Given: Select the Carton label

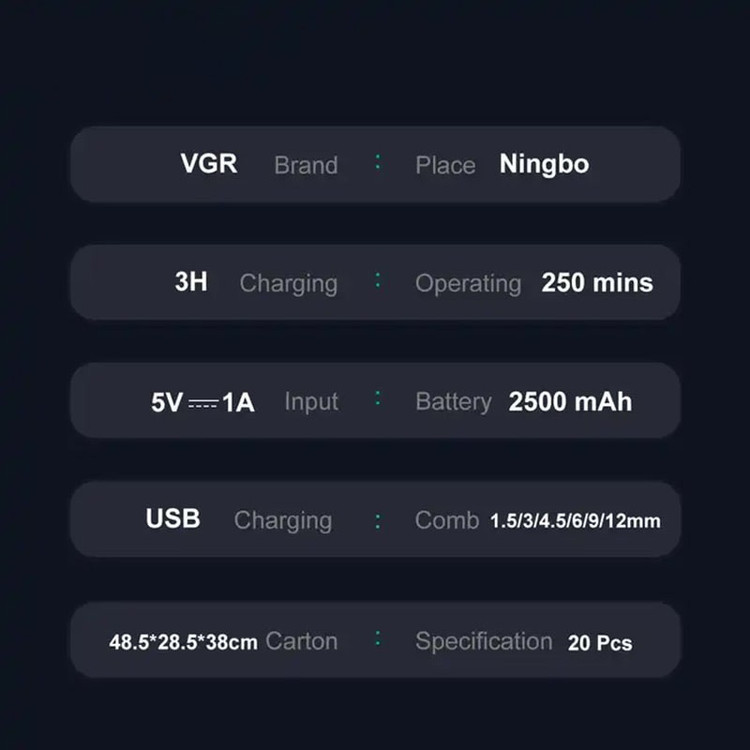Looking at the screenshot, I should pyautogui.click(x=301, y=641).
